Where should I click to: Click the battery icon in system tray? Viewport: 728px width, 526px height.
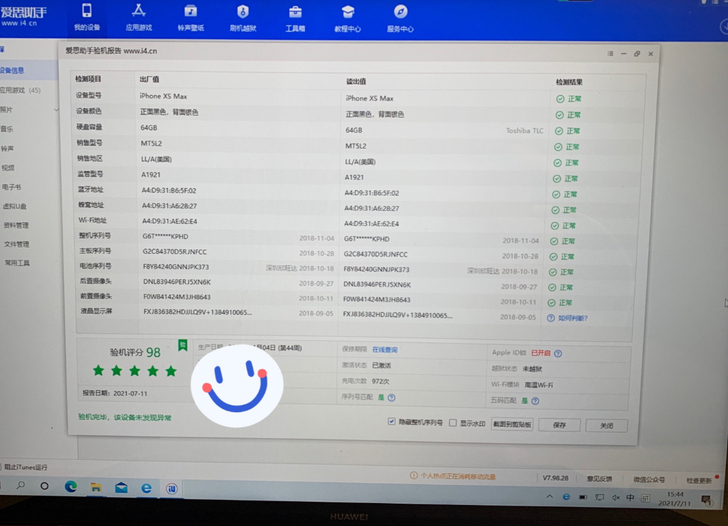[x=583, y=497]
